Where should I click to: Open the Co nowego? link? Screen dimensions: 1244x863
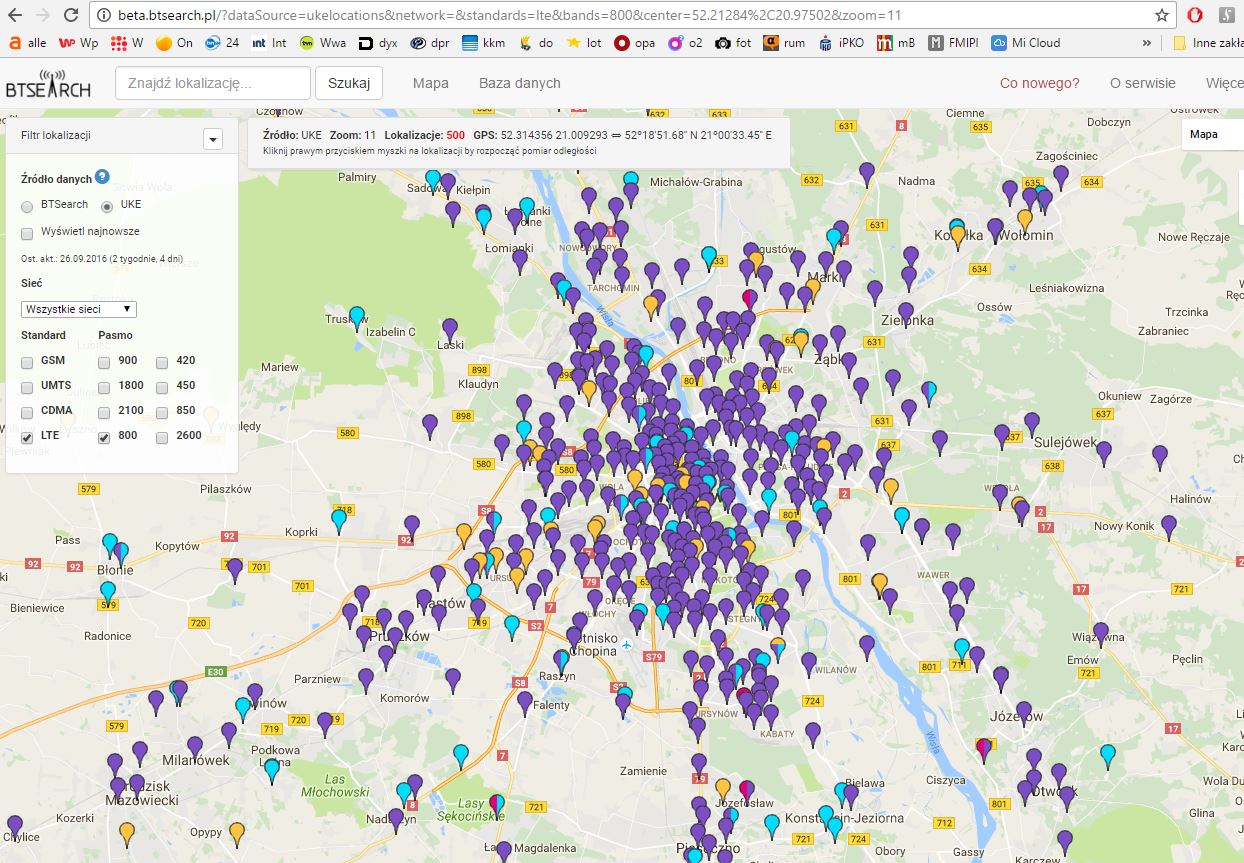point(1039,83)
